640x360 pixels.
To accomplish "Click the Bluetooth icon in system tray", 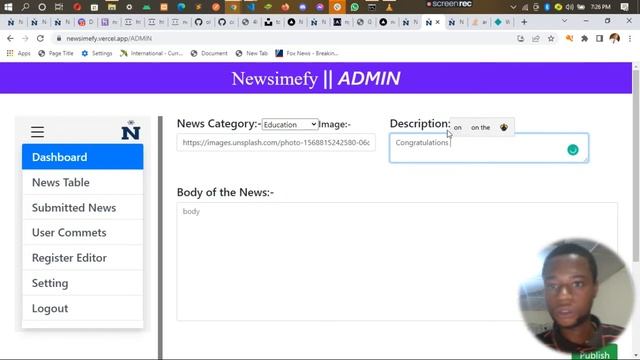I will pos(547,7).
